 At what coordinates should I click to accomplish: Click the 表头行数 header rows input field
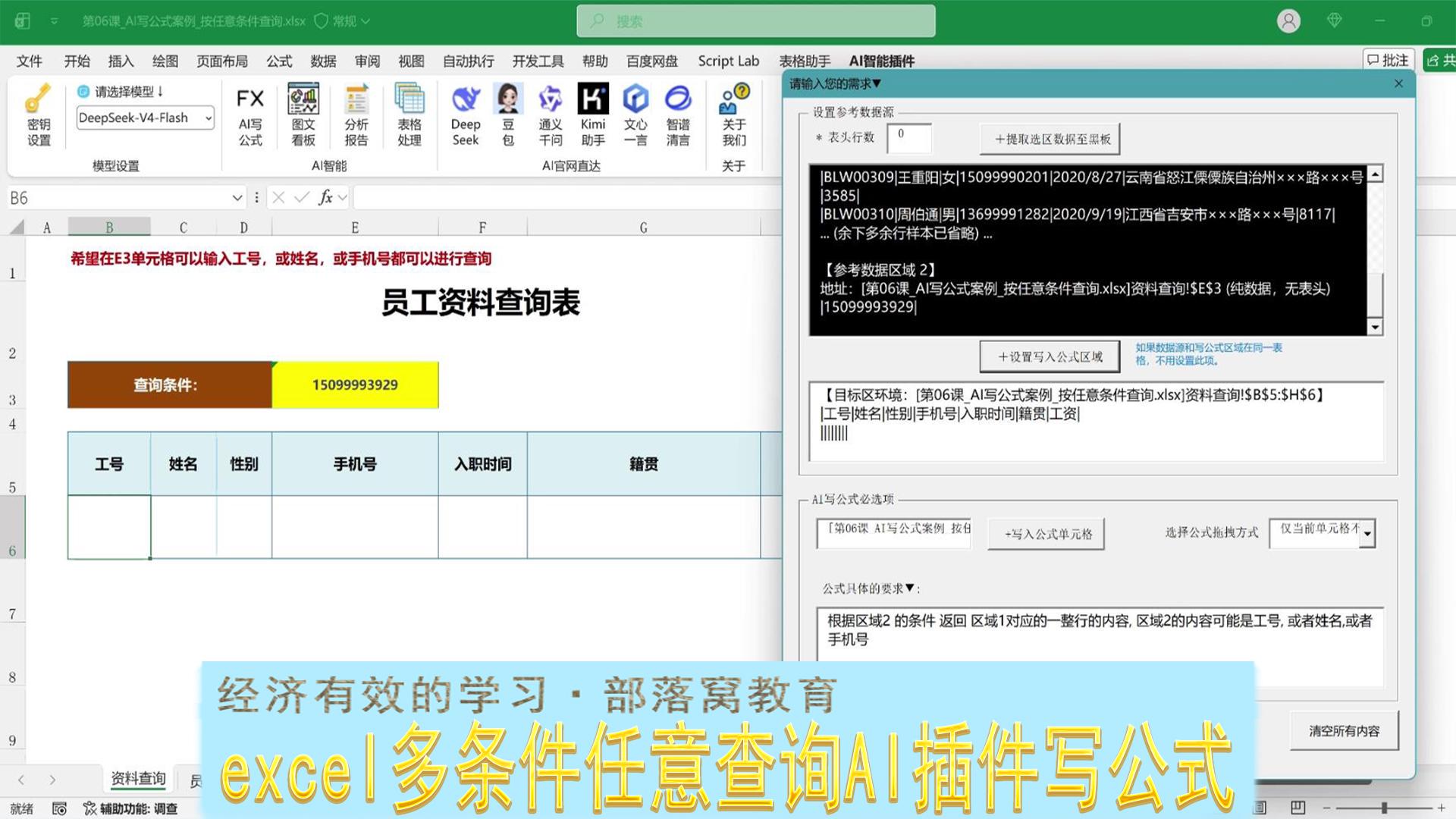(909, 137)
